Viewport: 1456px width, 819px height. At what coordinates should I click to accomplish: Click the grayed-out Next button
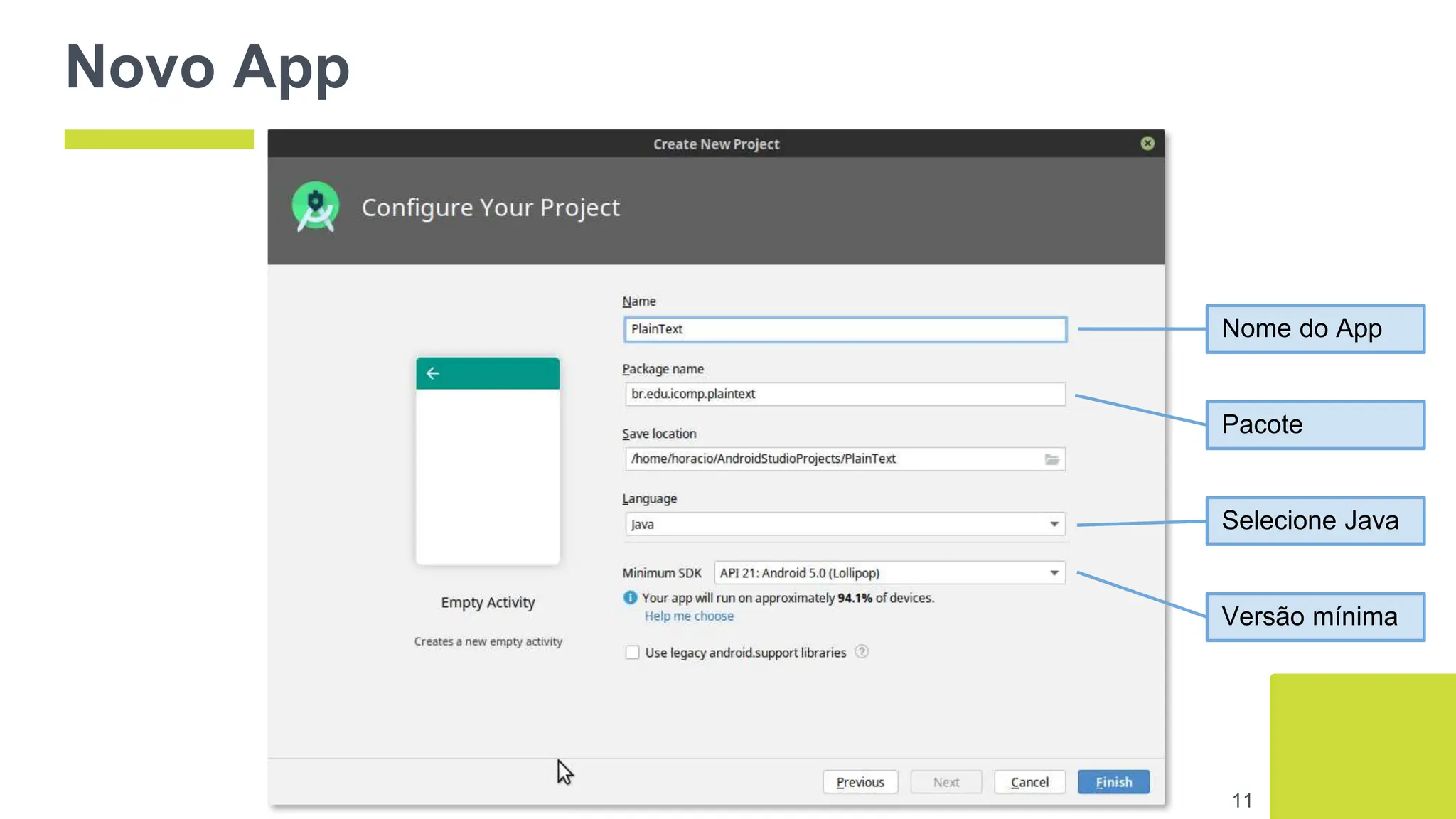[946, 782]
